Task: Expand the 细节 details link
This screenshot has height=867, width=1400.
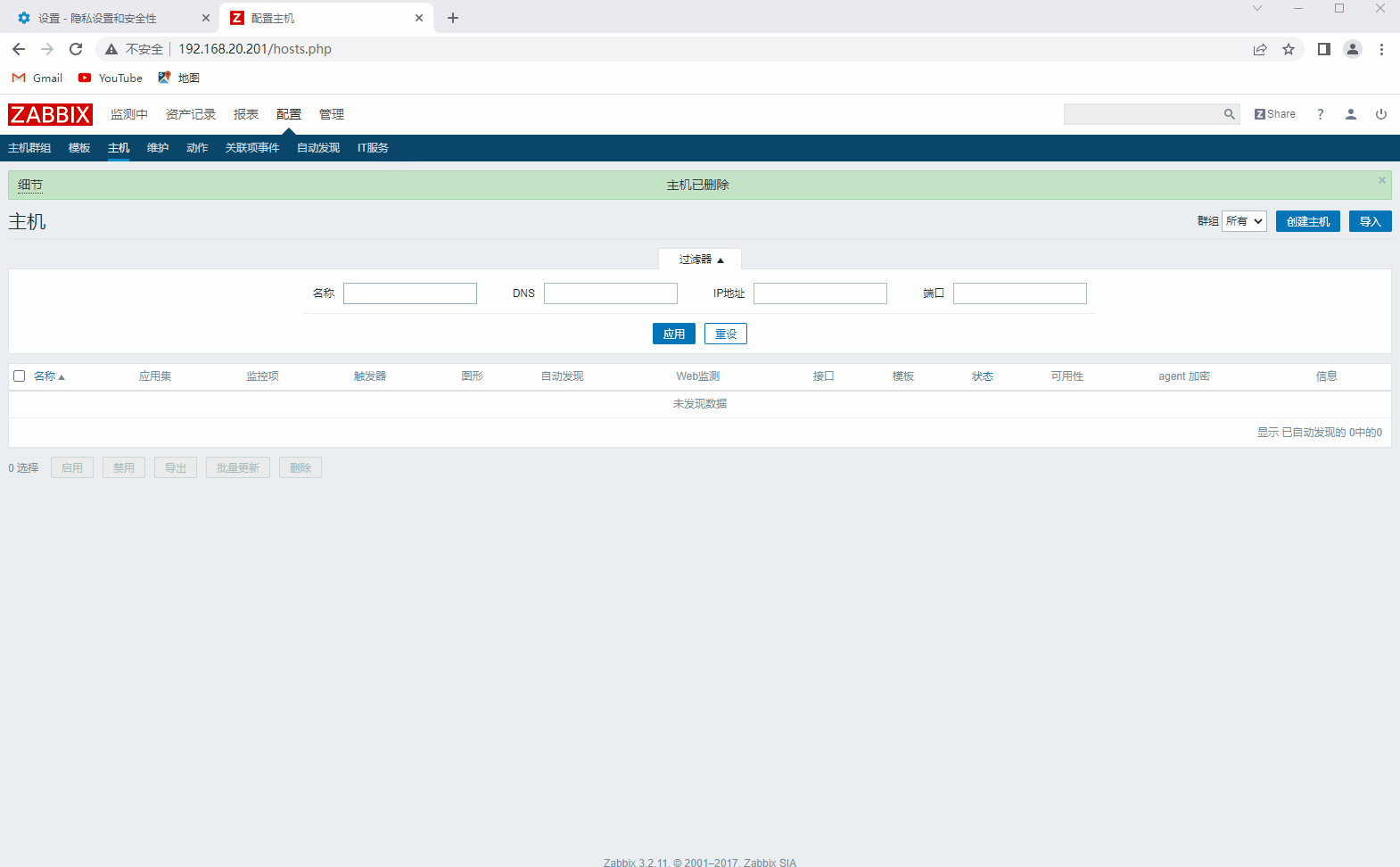Action: click(30, 185)
